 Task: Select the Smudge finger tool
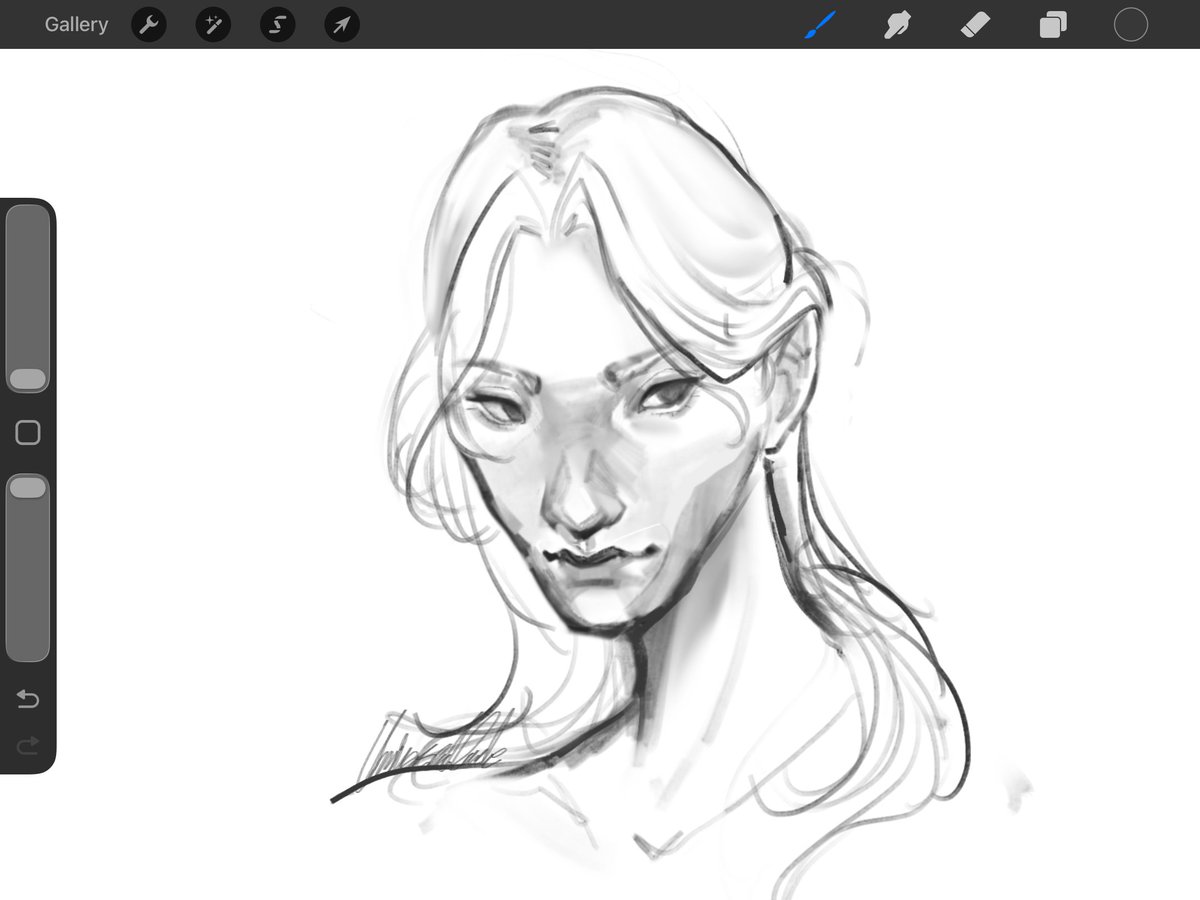(897, 25)
